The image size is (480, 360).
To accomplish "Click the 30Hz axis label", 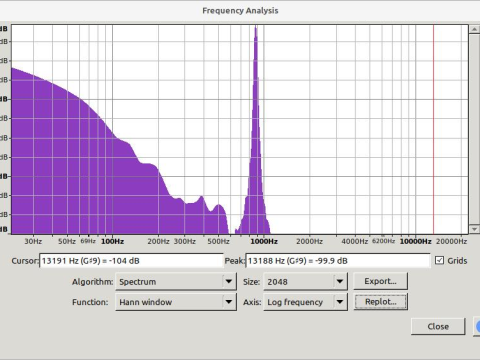I will pos(33,241).
